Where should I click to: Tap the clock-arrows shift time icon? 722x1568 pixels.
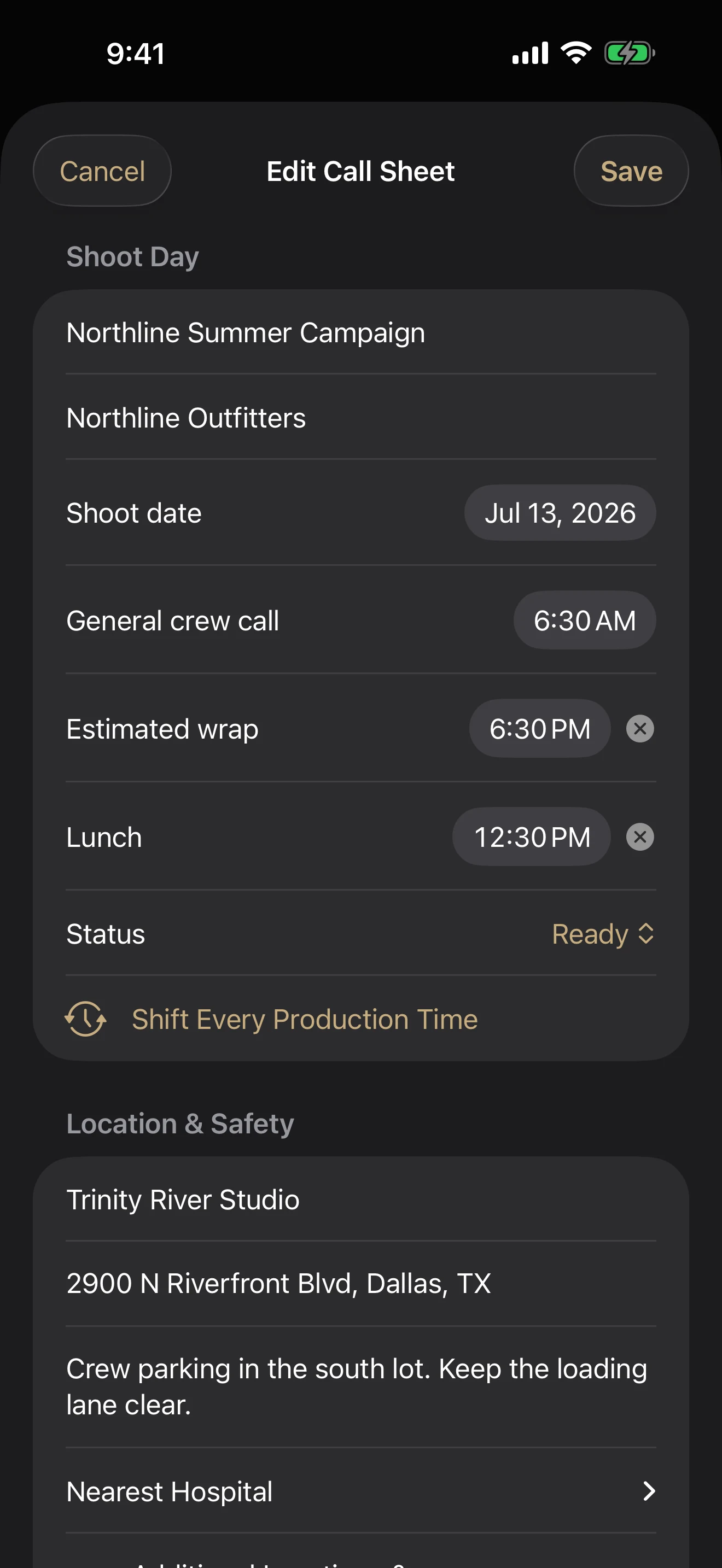point(85,1019)
